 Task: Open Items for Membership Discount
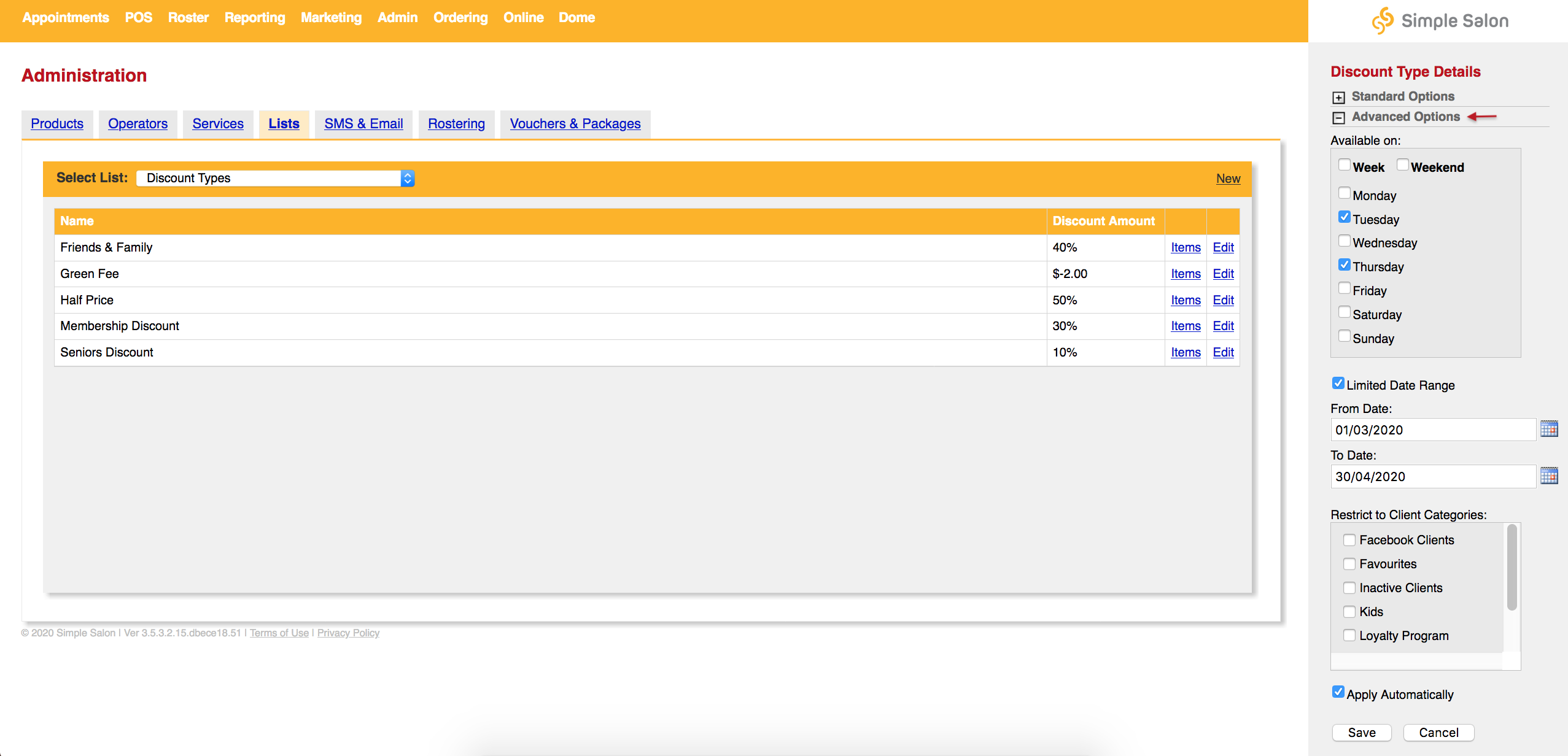[1186, 326]
